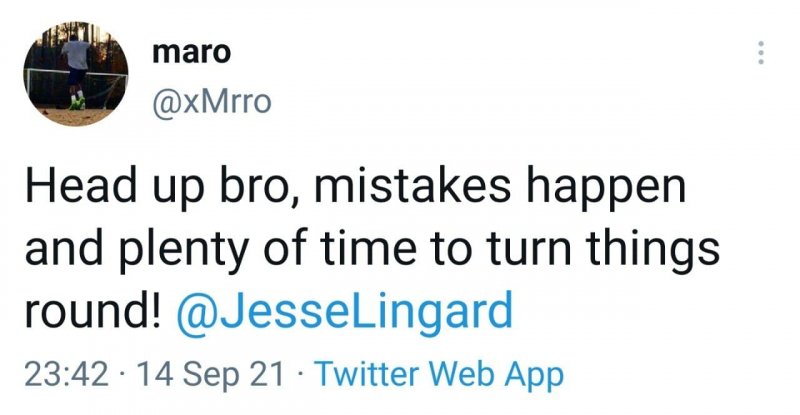
Task: Open the @xMrro handle link
Action: 212,102
